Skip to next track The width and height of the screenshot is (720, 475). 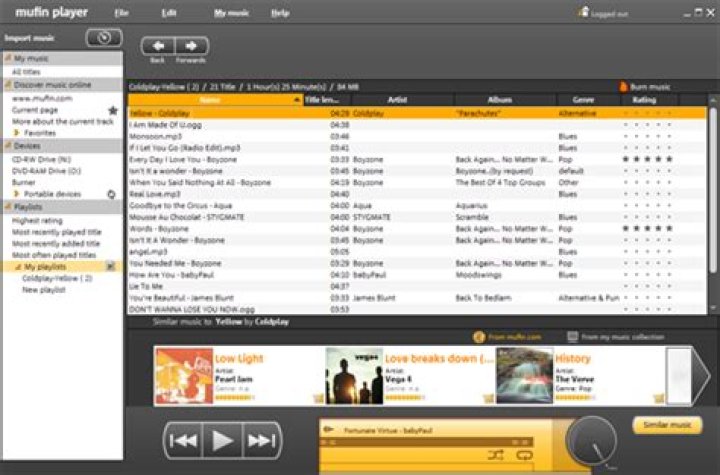coord(261,441)
